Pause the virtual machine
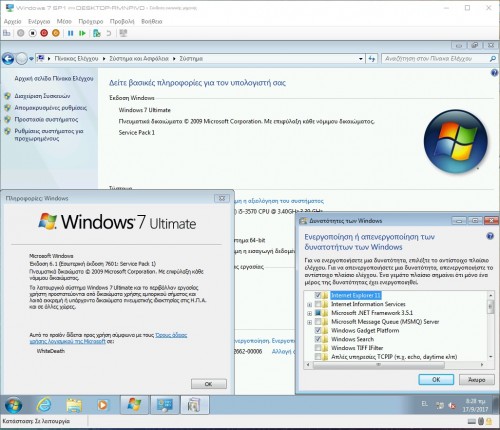The height and width of the screenshot is (430, 500). [x=70, y=33]
